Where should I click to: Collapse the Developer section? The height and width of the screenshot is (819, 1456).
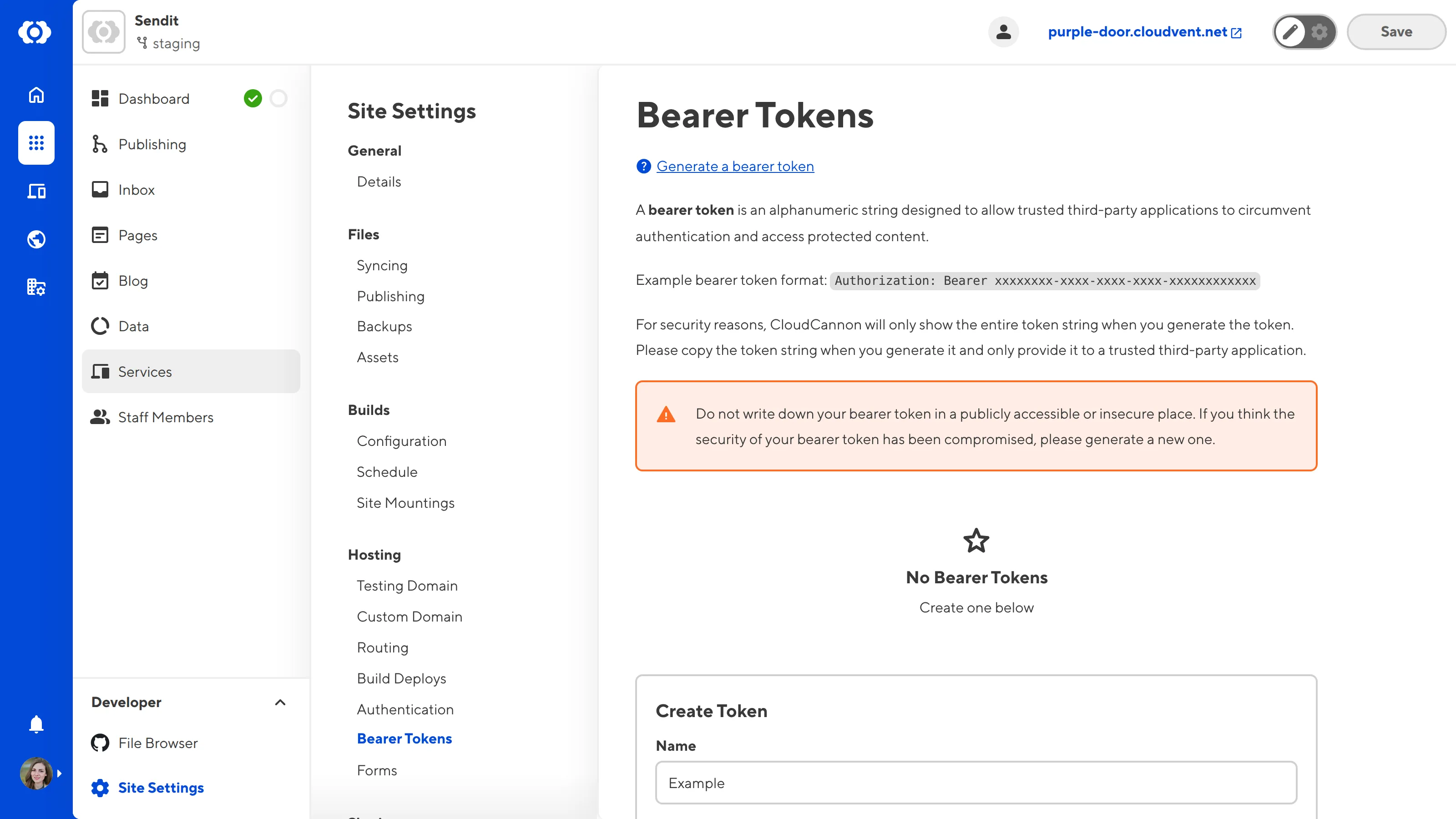tap(280, 703)
